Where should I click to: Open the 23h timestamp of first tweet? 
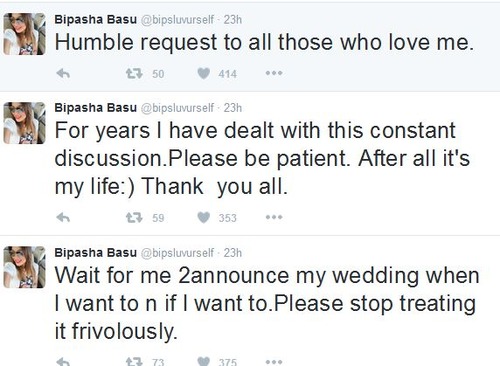point(233,20)
